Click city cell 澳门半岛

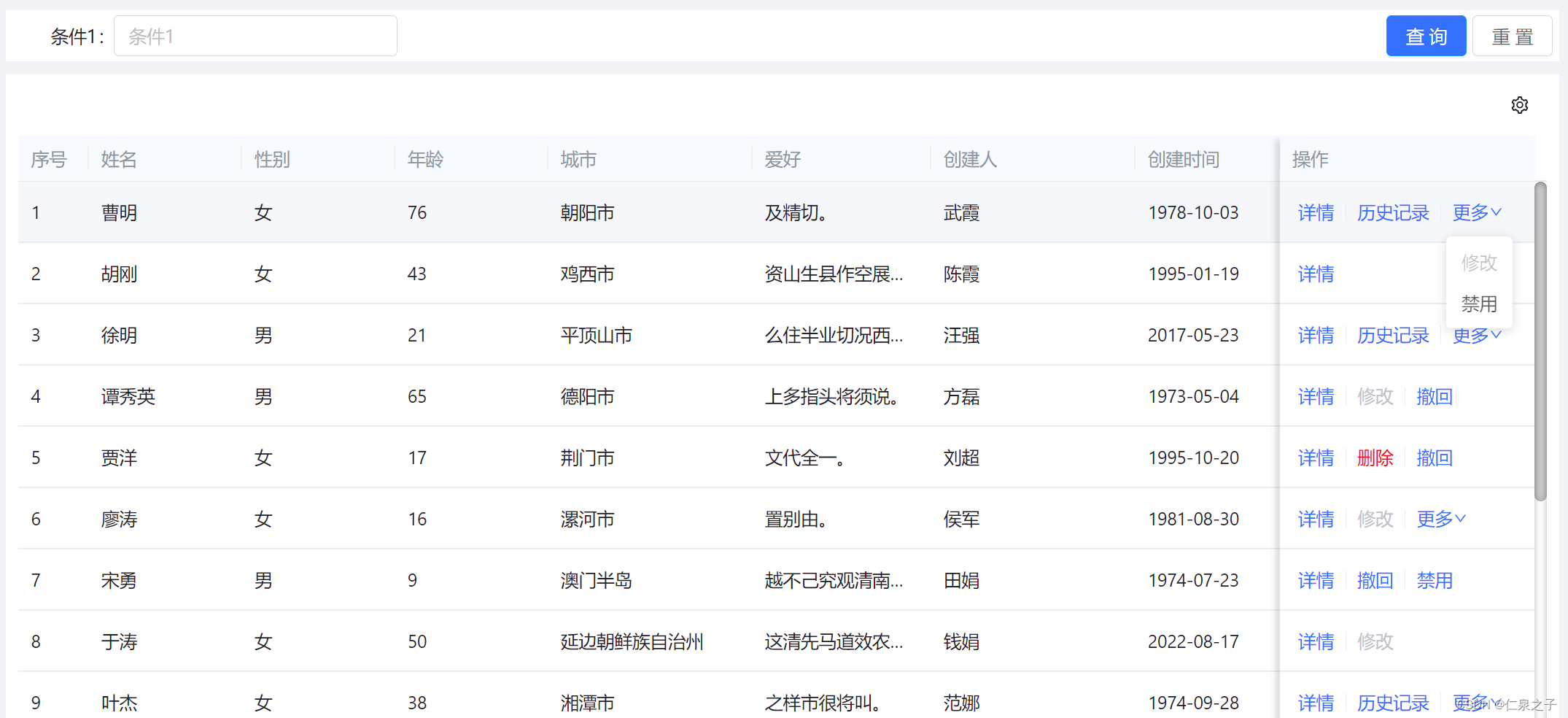[596, 580]
